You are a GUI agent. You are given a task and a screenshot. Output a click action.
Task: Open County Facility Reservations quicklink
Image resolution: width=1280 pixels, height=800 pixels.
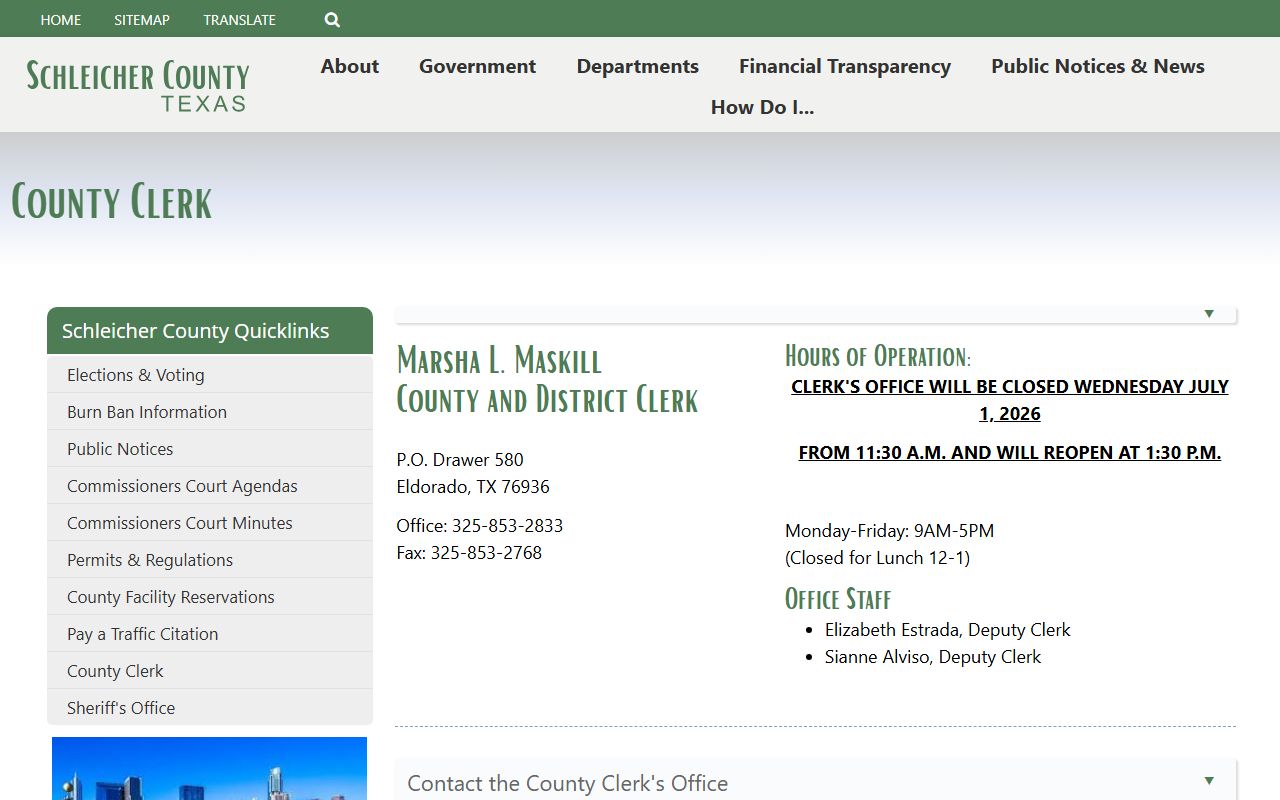tap(210, 597)
